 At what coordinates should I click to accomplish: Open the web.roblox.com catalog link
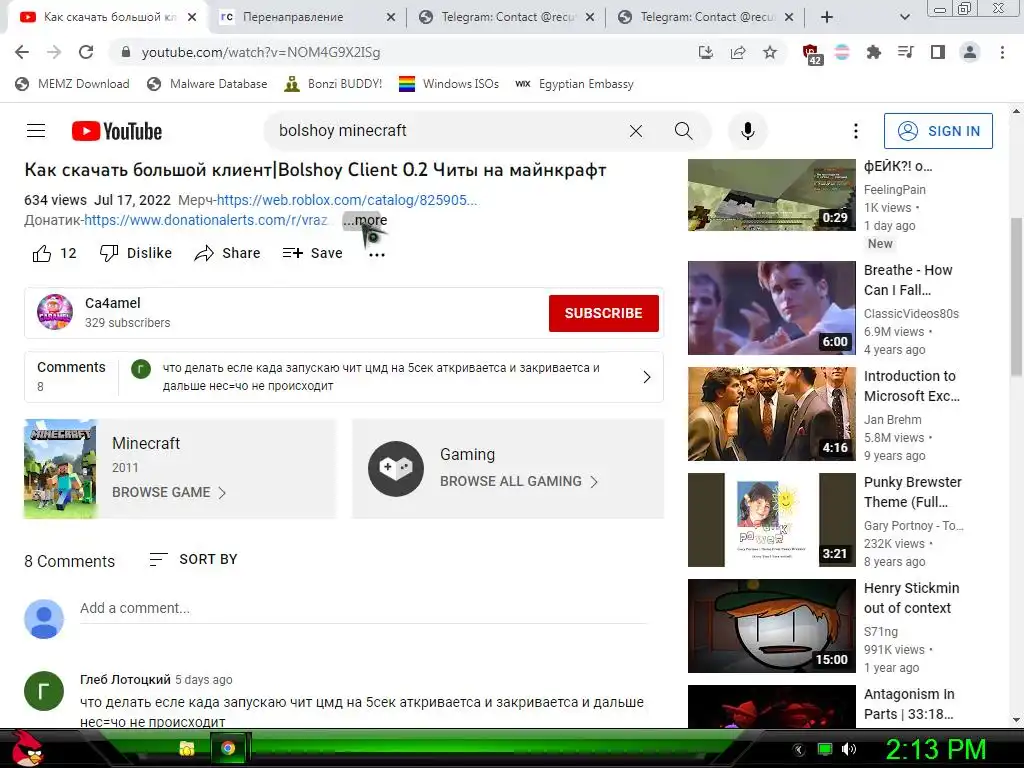tap(347, 200)
